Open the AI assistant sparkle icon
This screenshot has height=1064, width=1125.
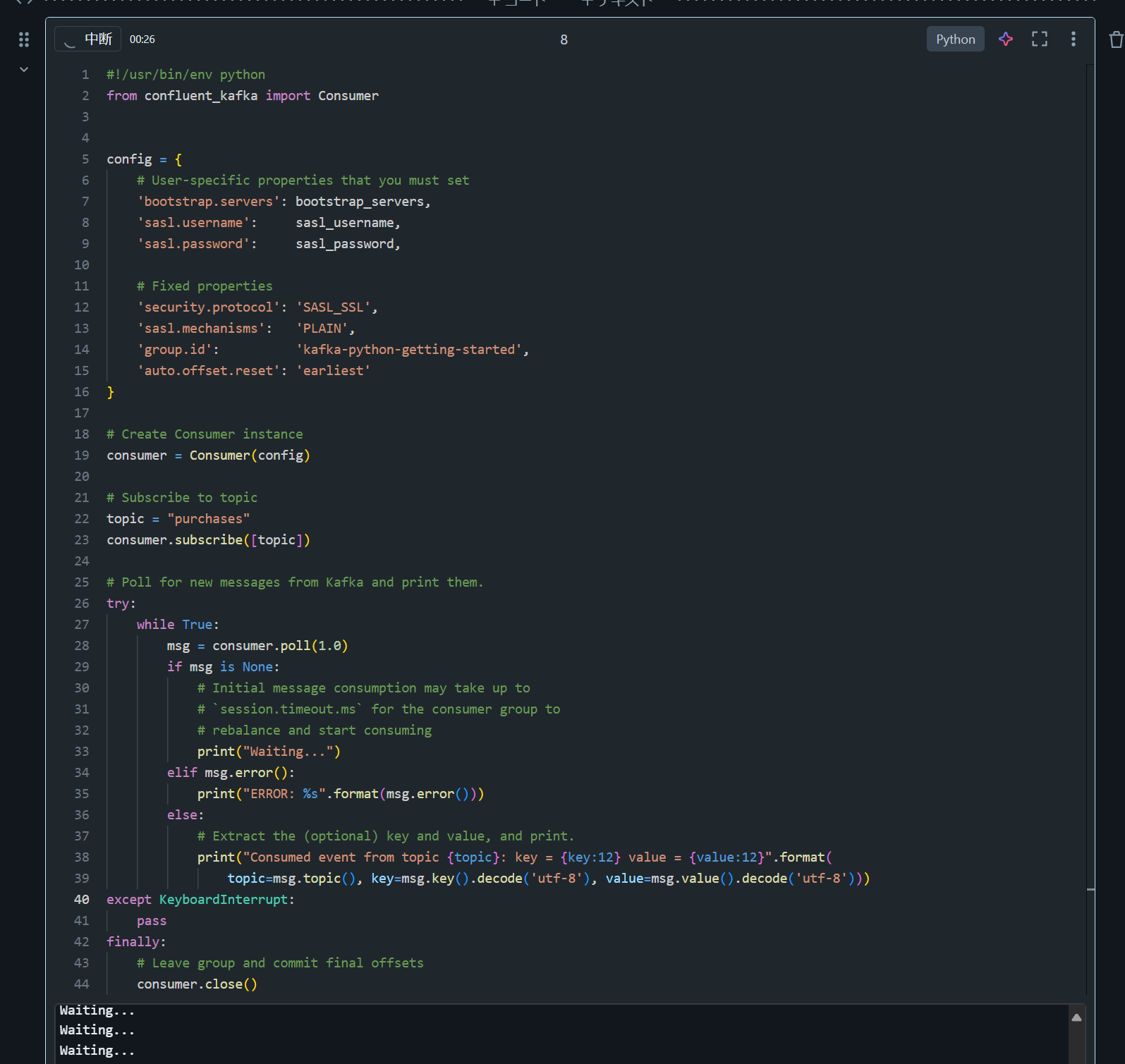pyautogui.click(x=1006, y=39)
